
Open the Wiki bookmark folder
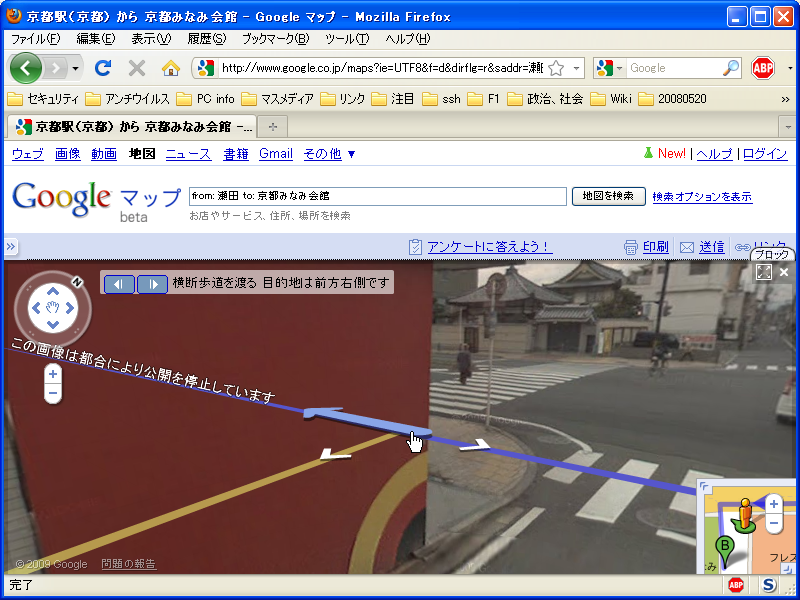pos(611,99)
